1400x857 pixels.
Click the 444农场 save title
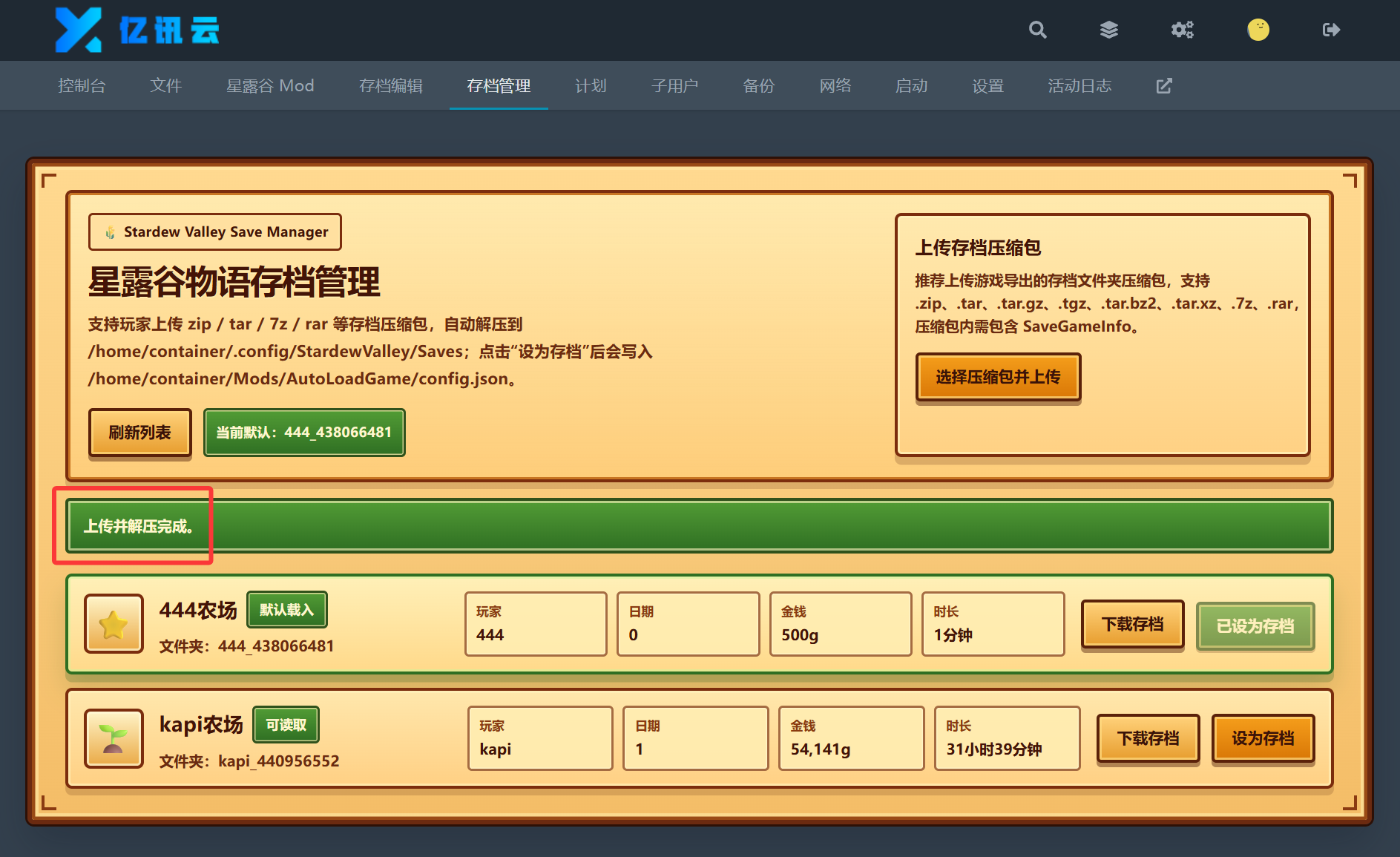point(198,610)
